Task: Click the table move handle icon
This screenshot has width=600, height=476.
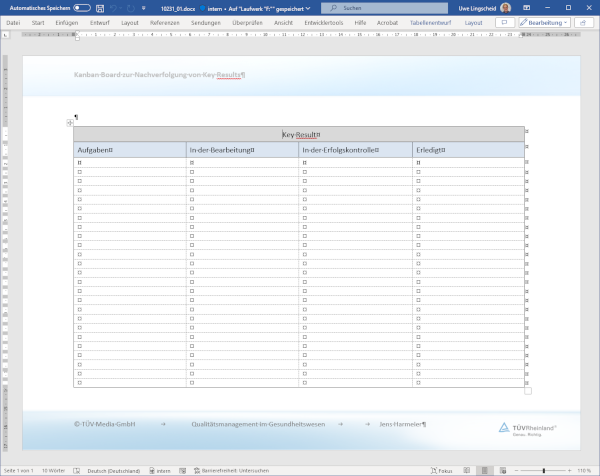Action: (69, 123)
